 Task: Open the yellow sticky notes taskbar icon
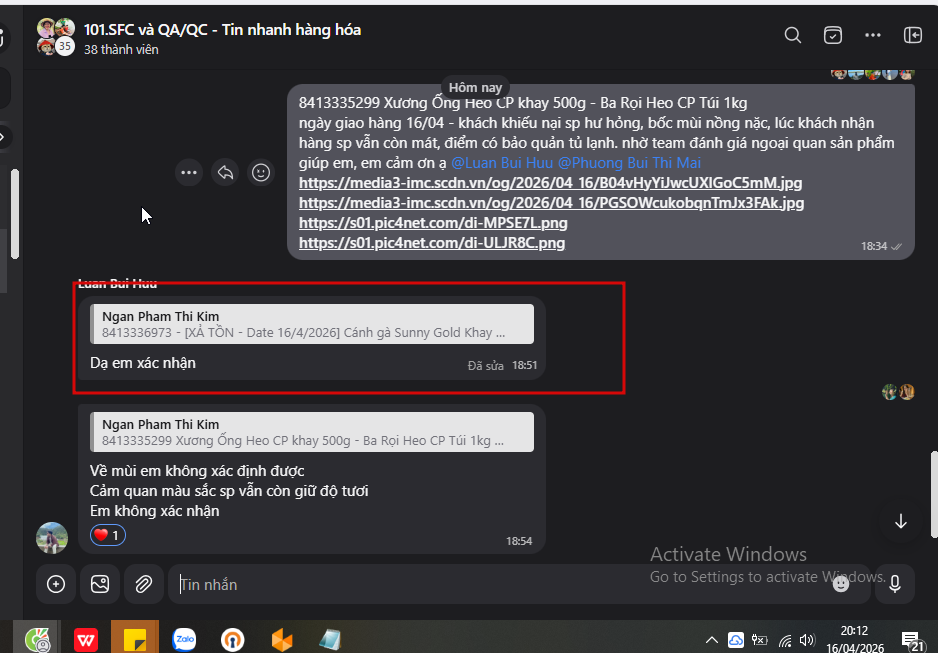point(135,640)
